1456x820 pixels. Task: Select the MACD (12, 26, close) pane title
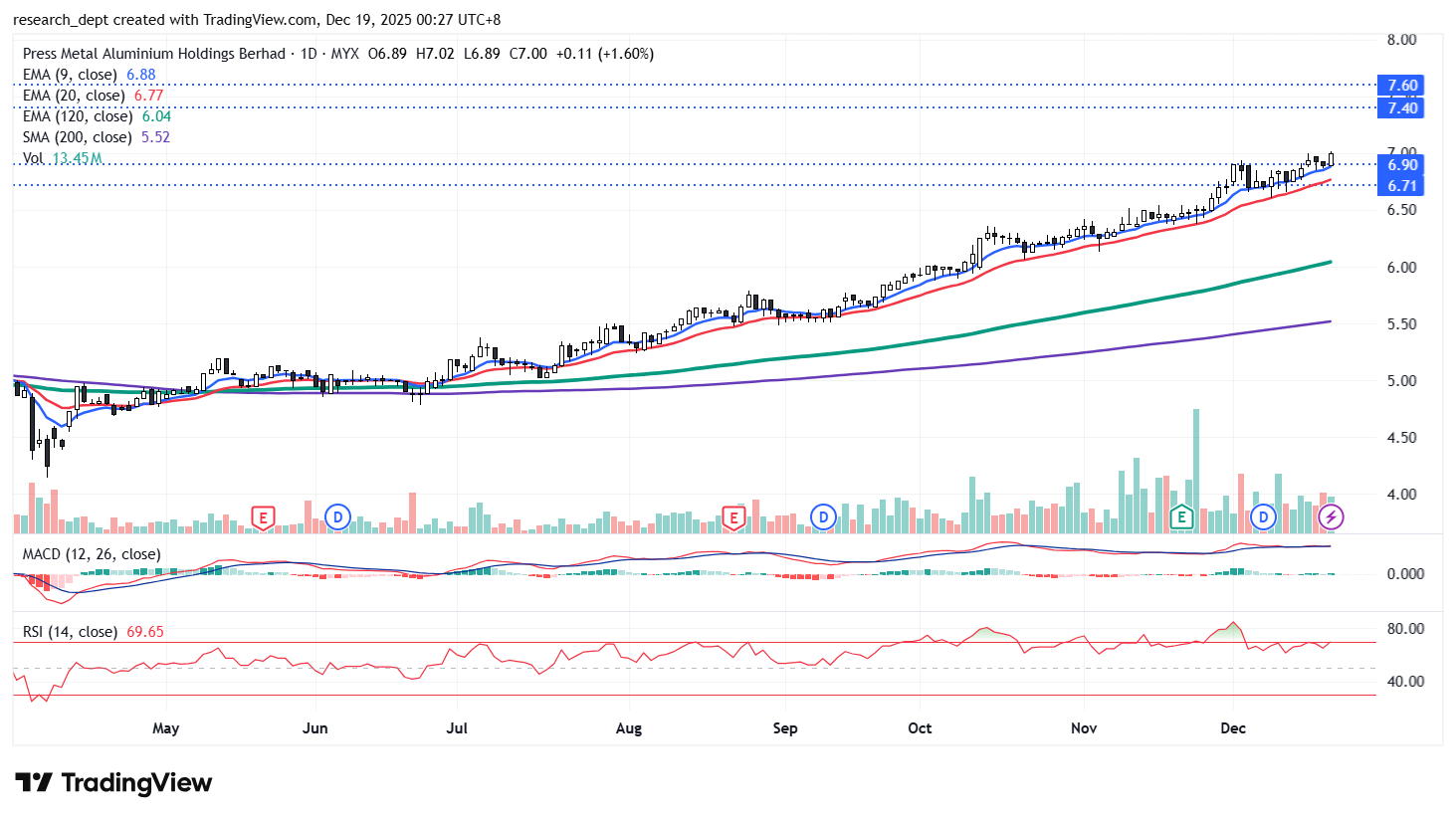92,554
